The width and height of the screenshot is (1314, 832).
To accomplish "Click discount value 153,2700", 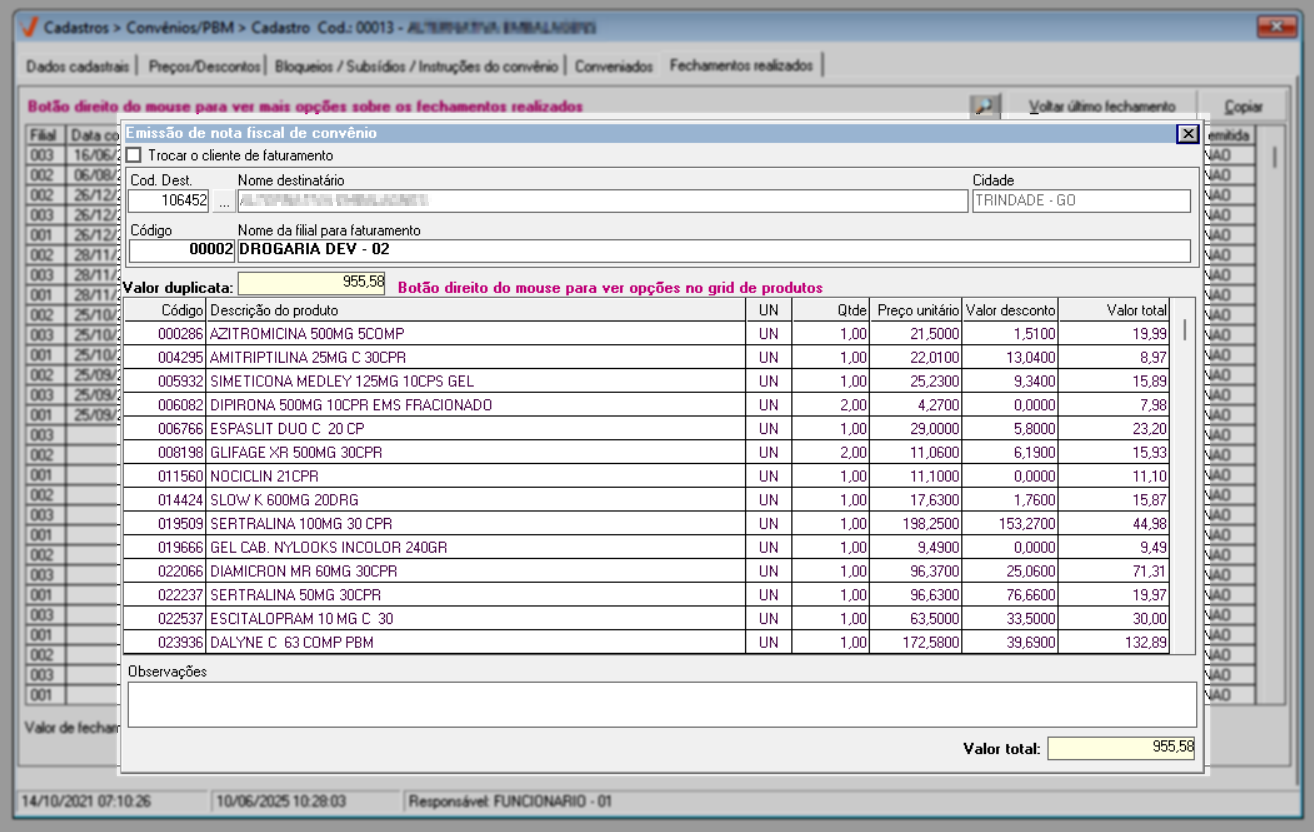I will (x=1027, y=523).
